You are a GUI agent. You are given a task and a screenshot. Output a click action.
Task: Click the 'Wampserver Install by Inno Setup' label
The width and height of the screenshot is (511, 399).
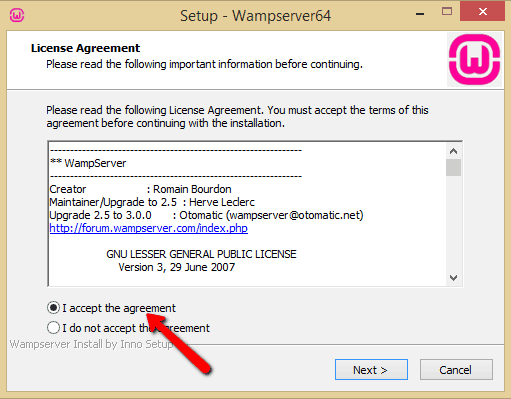tap(91, 344)
